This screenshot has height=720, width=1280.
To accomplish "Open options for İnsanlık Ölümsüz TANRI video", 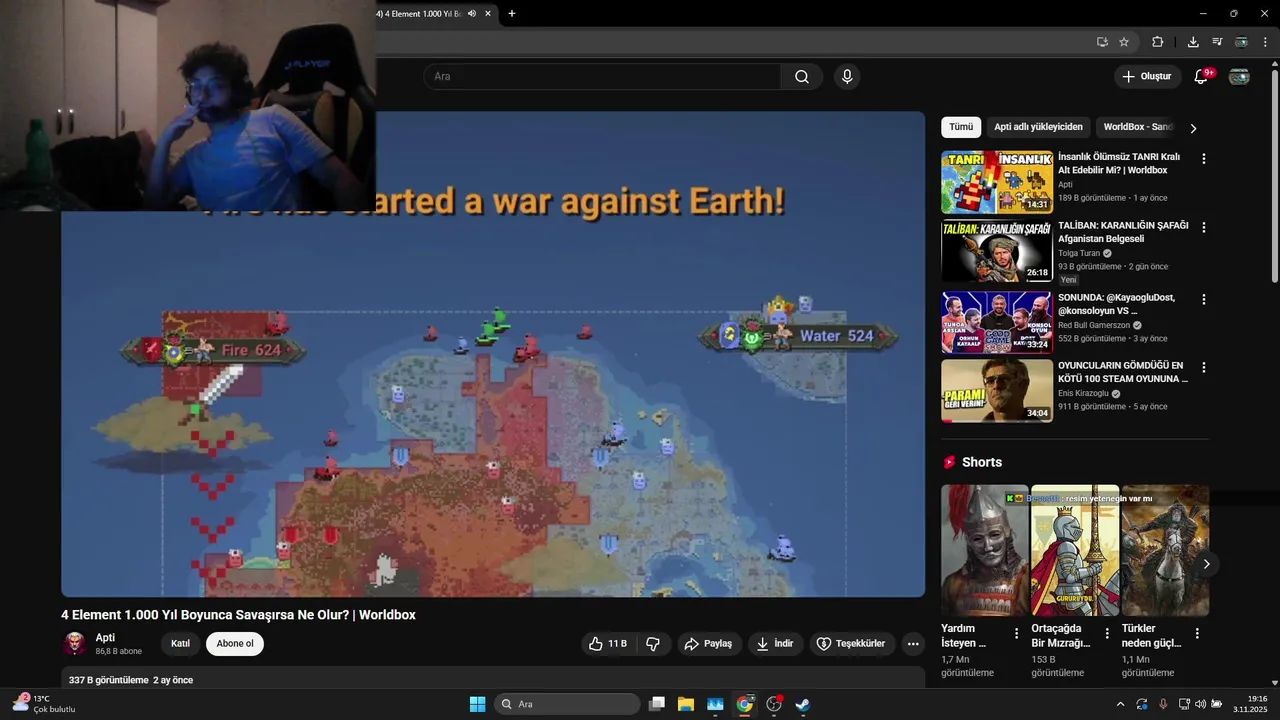I will click(x=1203, y=159).
